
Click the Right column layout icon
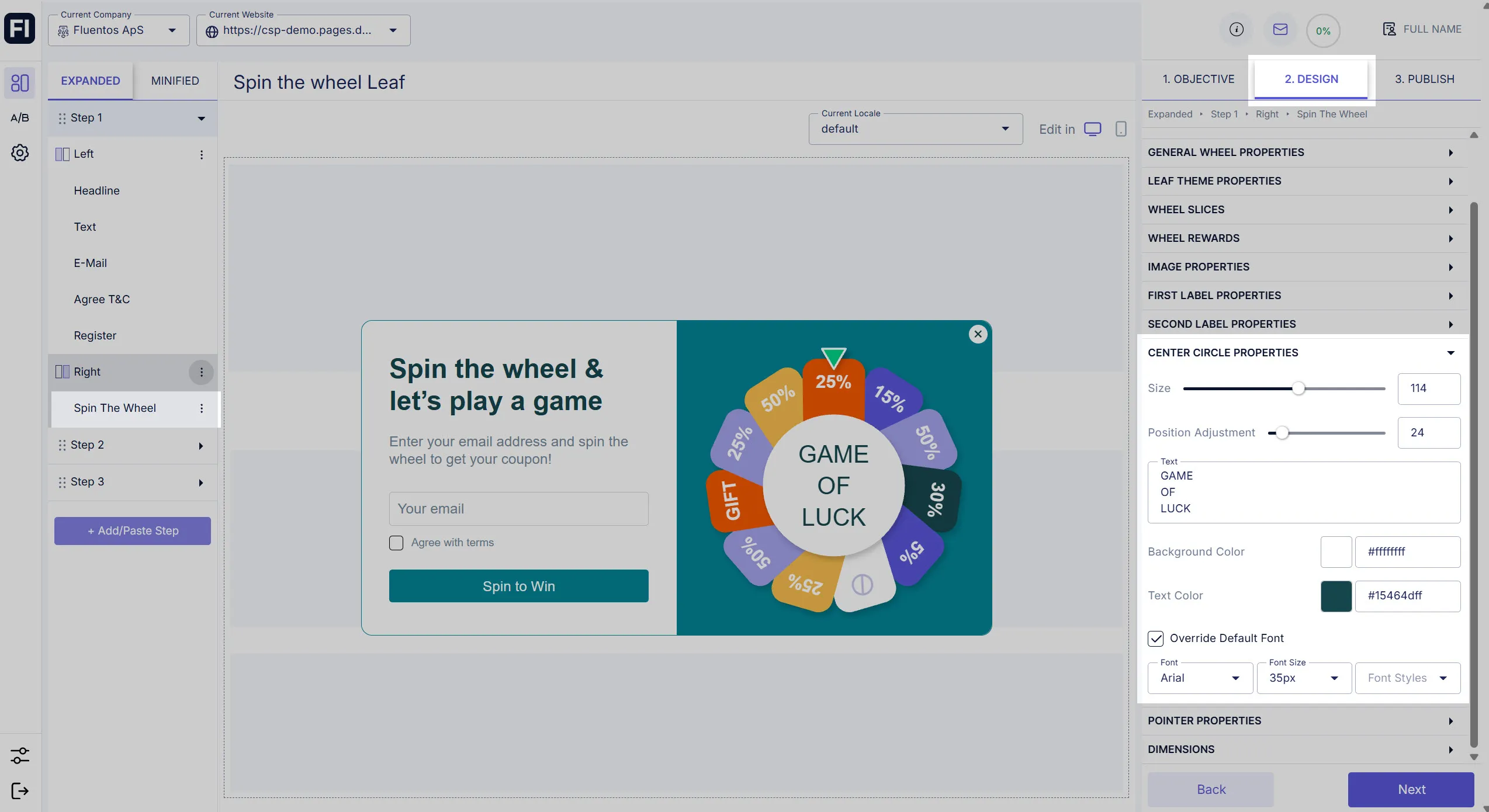click(x=62, y=372)
